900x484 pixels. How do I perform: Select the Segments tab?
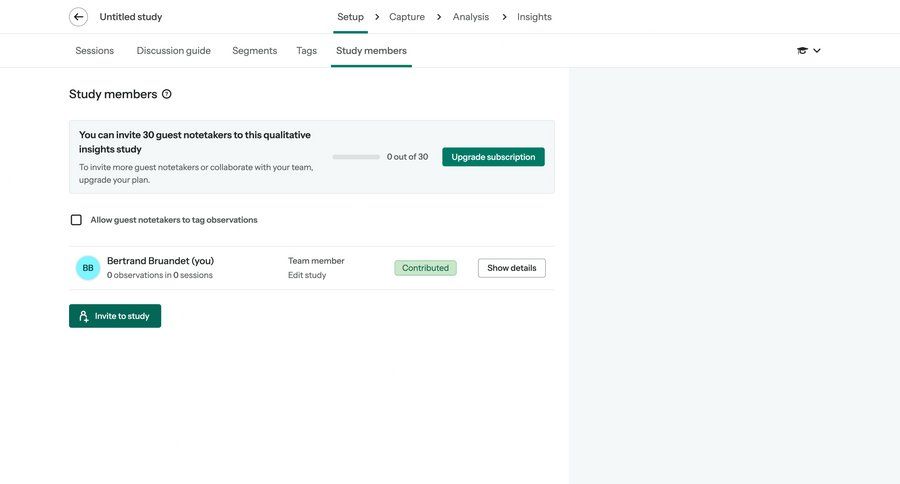point(255,51)
